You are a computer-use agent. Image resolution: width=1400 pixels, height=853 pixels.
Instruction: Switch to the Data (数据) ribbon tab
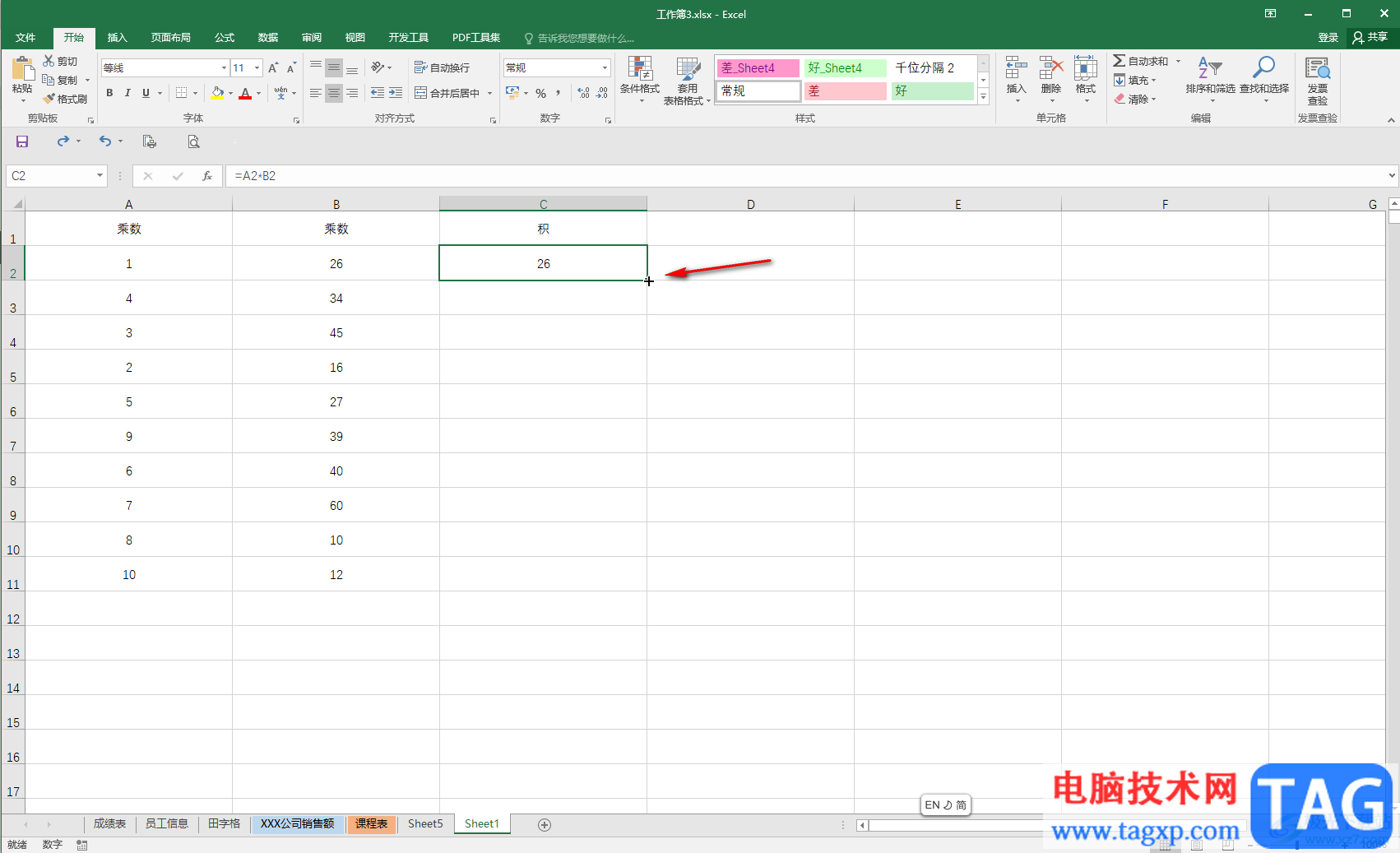tap(268, 38)
